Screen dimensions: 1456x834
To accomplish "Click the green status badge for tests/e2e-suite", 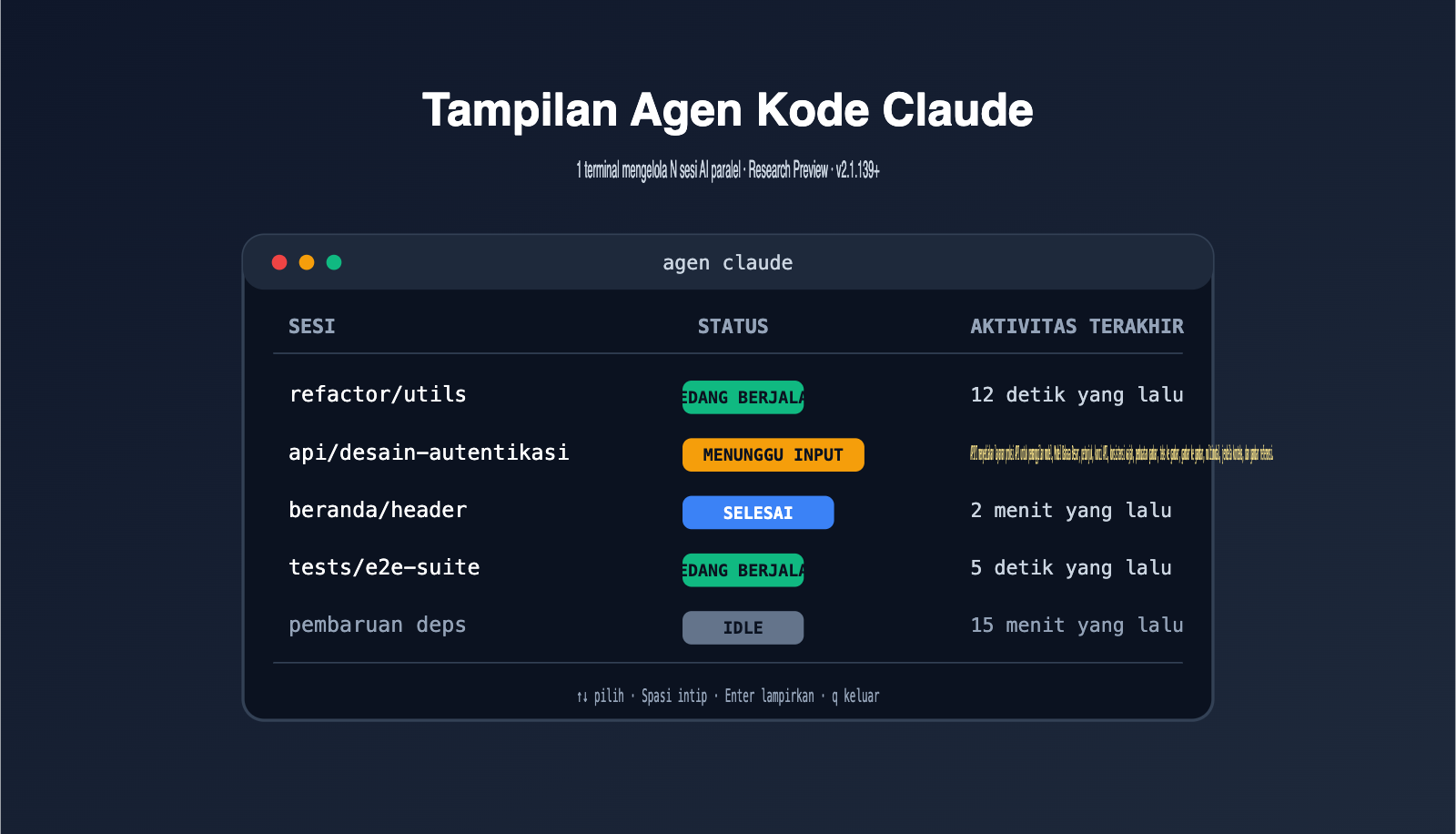I will tap(743, 570).
